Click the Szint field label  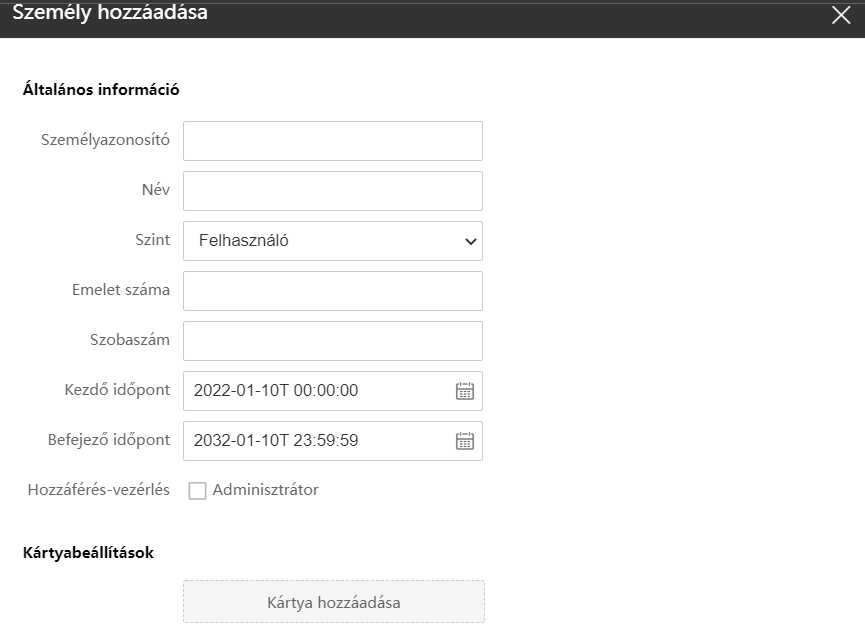[x=153, y=240]
